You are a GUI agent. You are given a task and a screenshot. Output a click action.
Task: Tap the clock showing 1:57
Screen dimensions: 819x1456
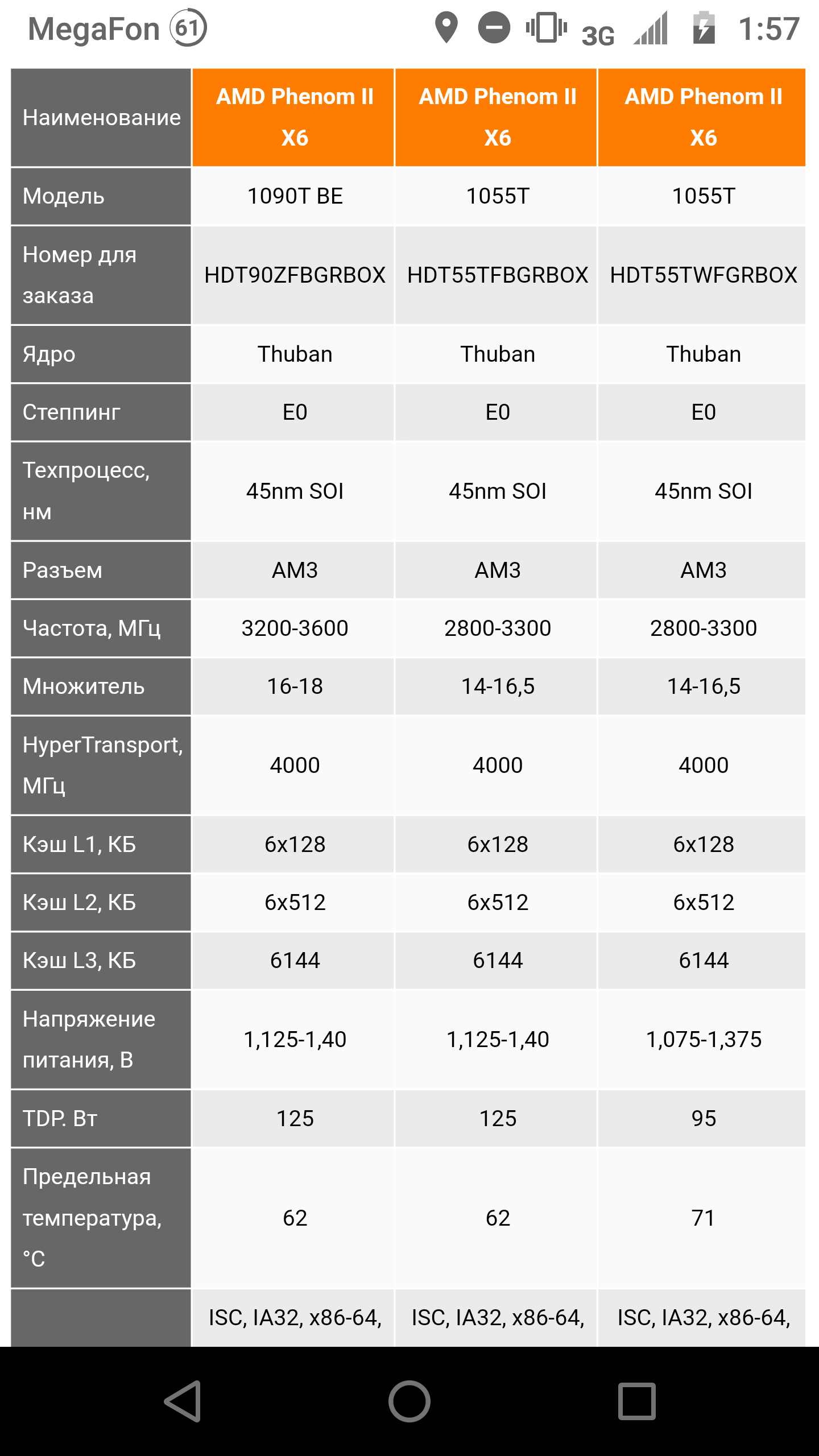pos(768,28)
